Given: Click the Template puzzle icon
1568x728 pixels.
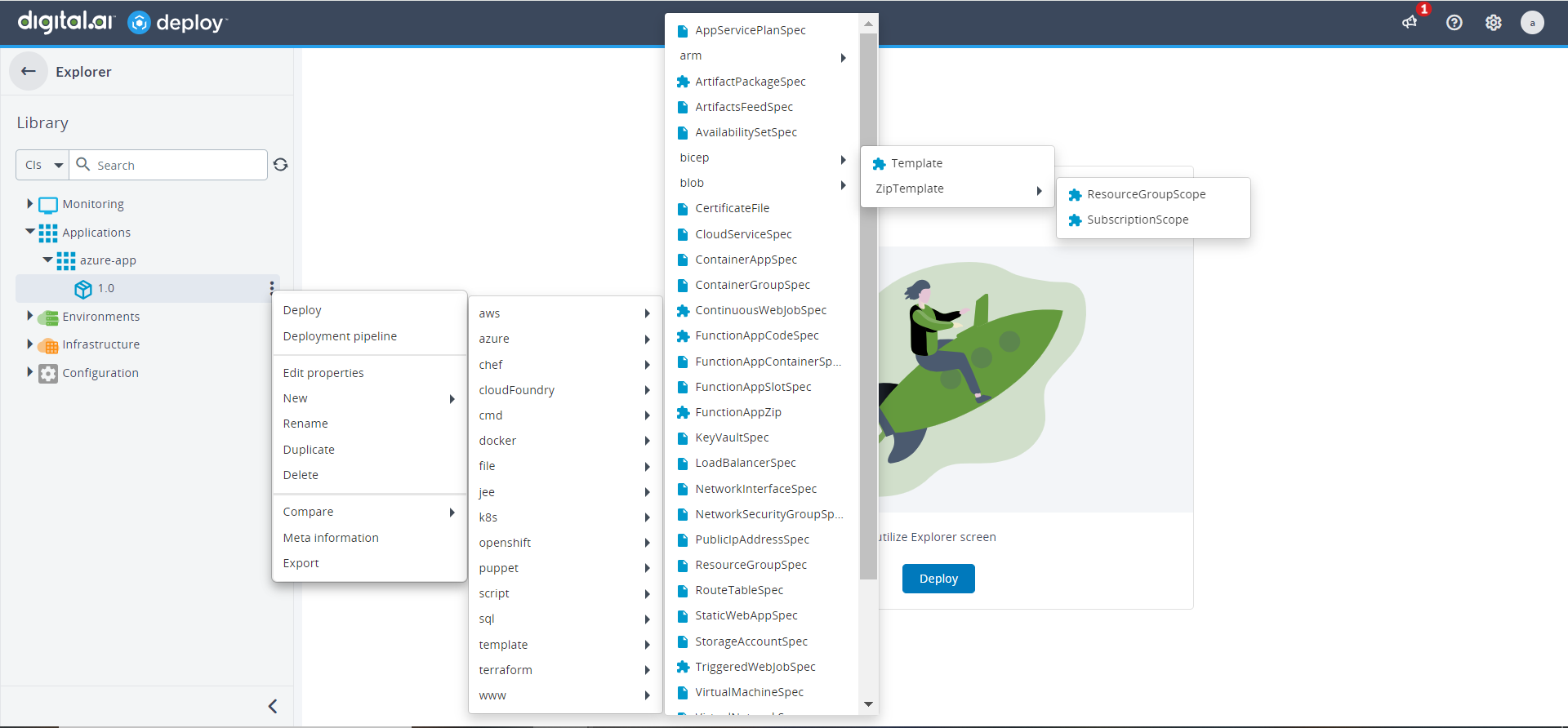Looking at the screenshot, I should point(880,164).
